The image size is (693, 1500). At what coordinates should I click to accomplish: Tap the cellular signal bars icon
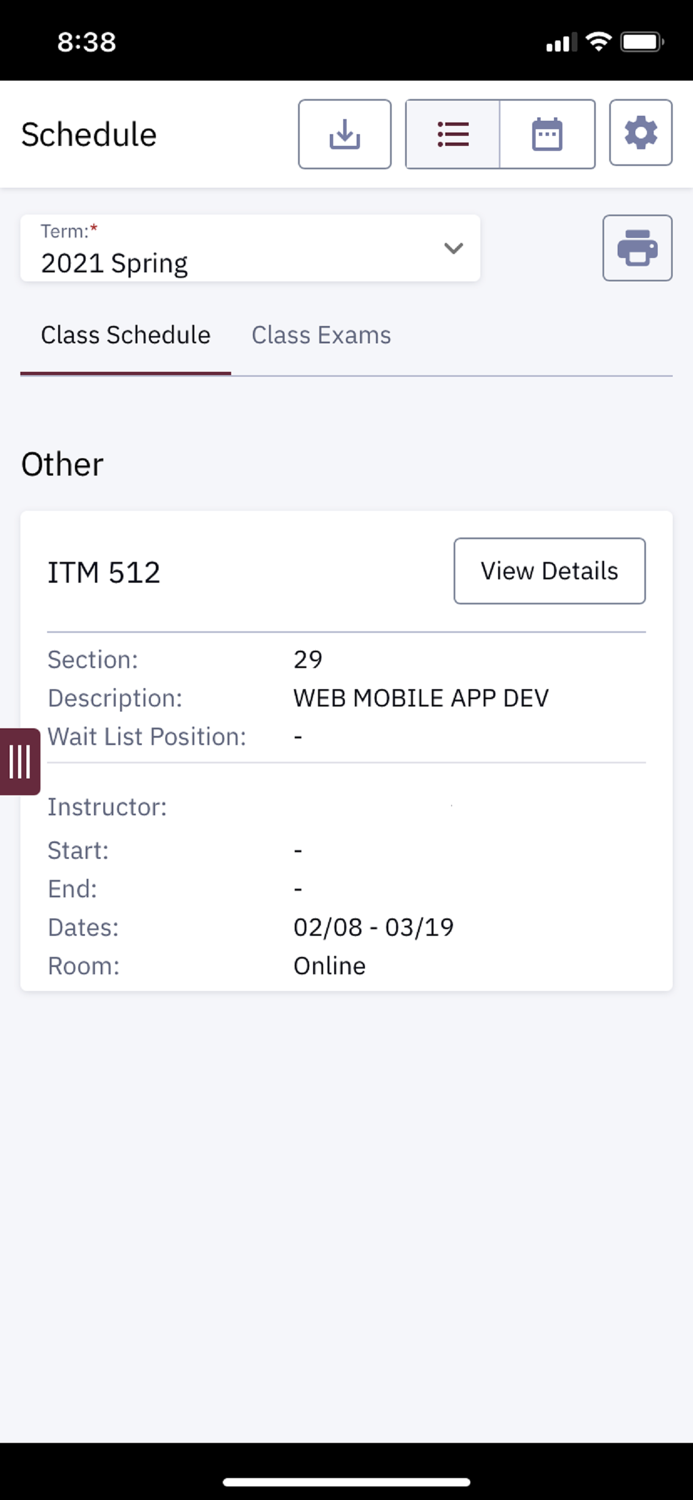[558, 43]
